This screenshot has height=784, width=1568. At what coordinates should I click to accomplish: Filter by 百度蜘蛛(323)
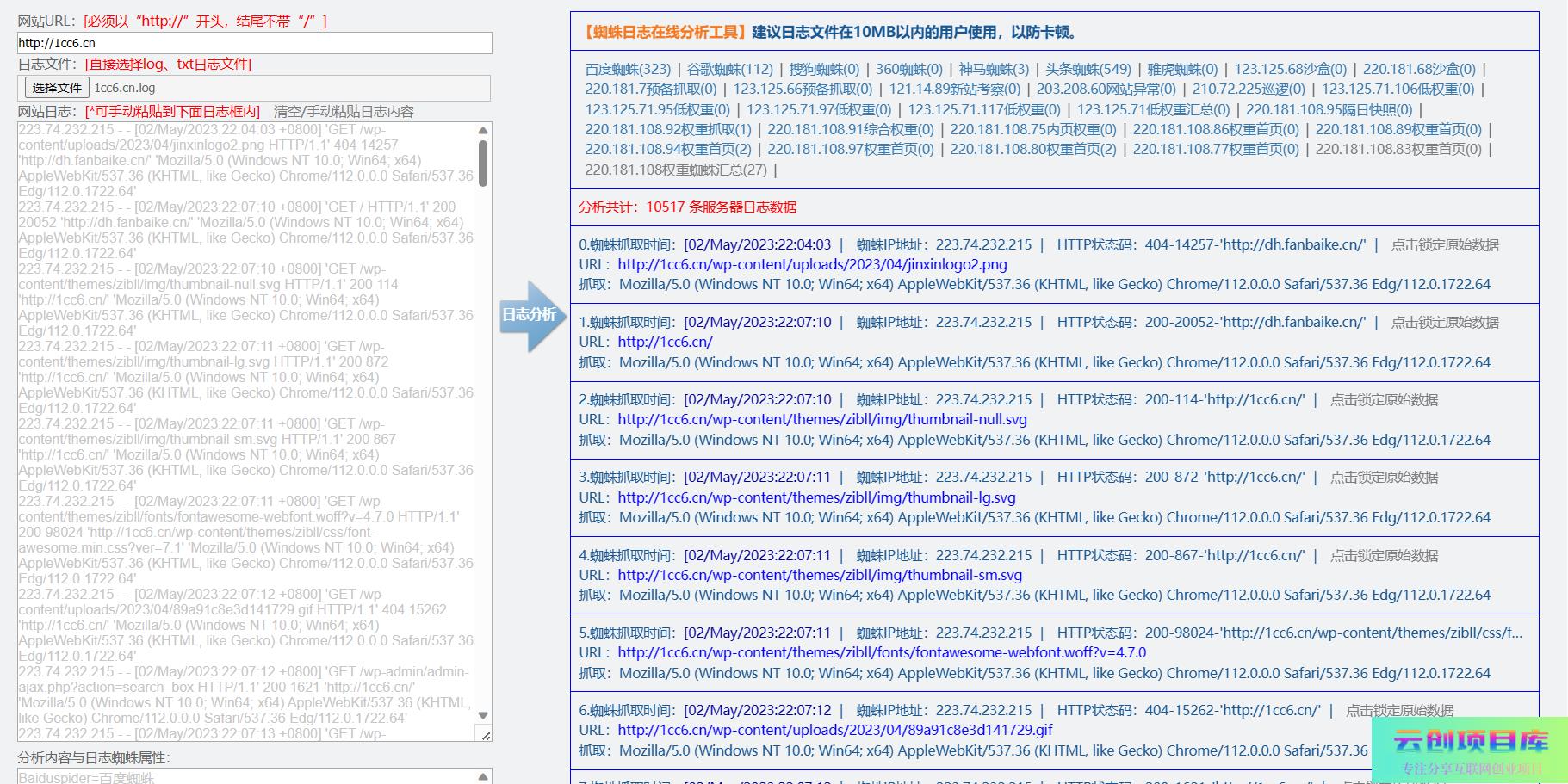click(628, 69)
